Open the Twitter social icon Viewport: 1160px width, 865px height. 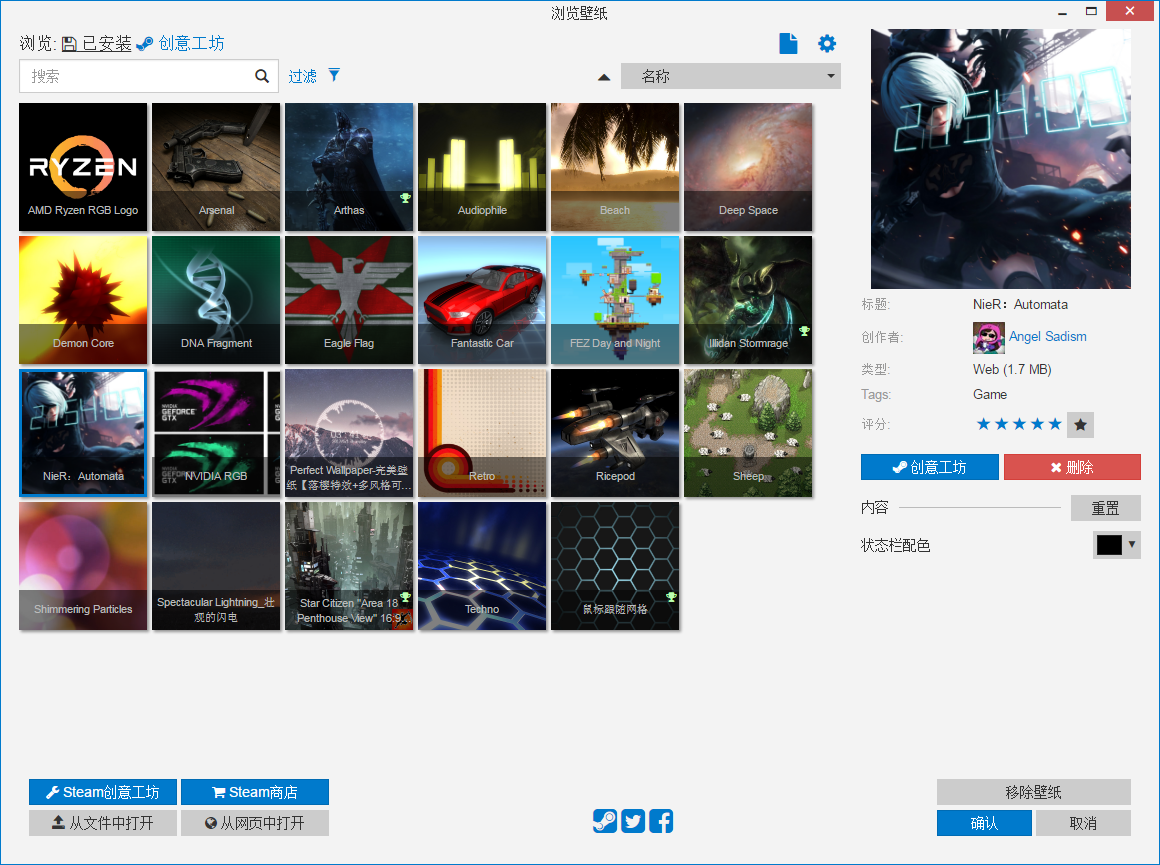[x=633, y=821]
